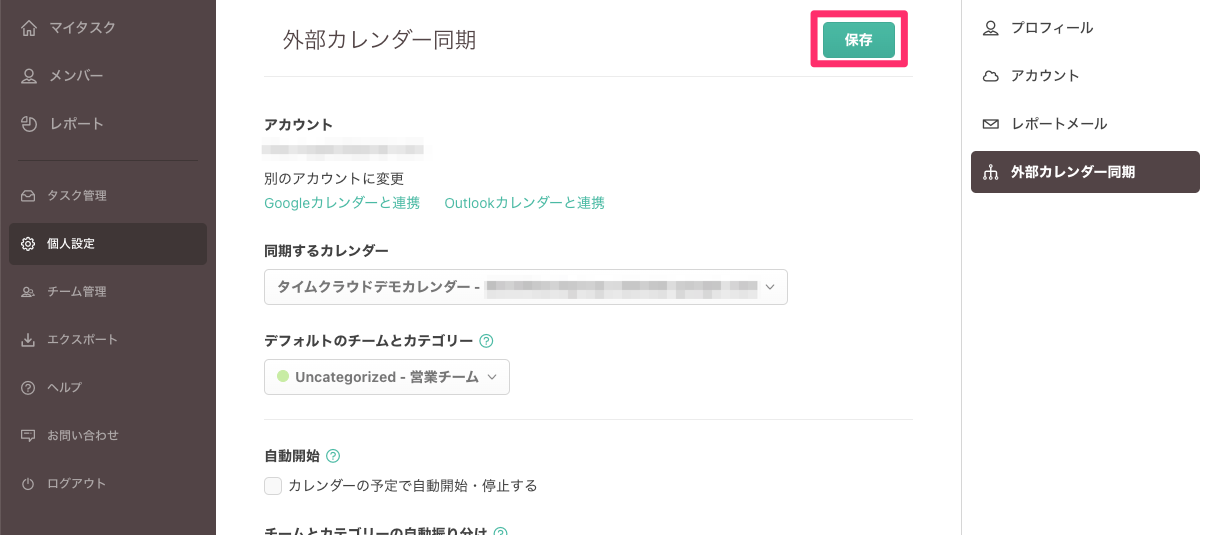Image resolution: width=1208 pixels, height=535 pixels.
Task: Enable カレンダーの予定で自動開始・停止する checkbox
Action: (x=273, y=486)
